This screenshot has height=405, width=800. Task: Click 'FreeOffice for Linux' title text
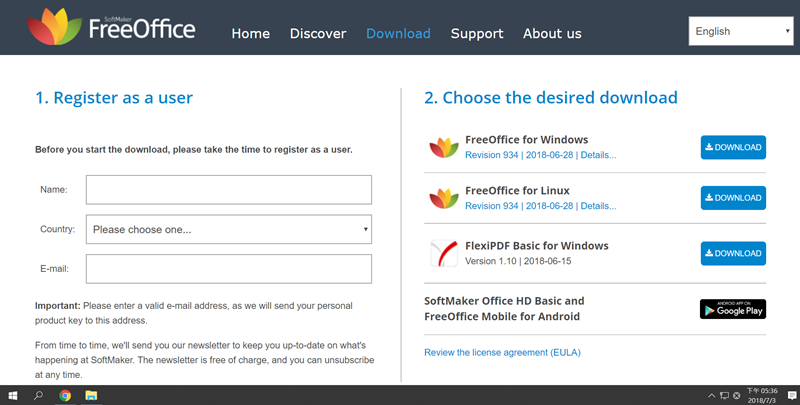517,191
